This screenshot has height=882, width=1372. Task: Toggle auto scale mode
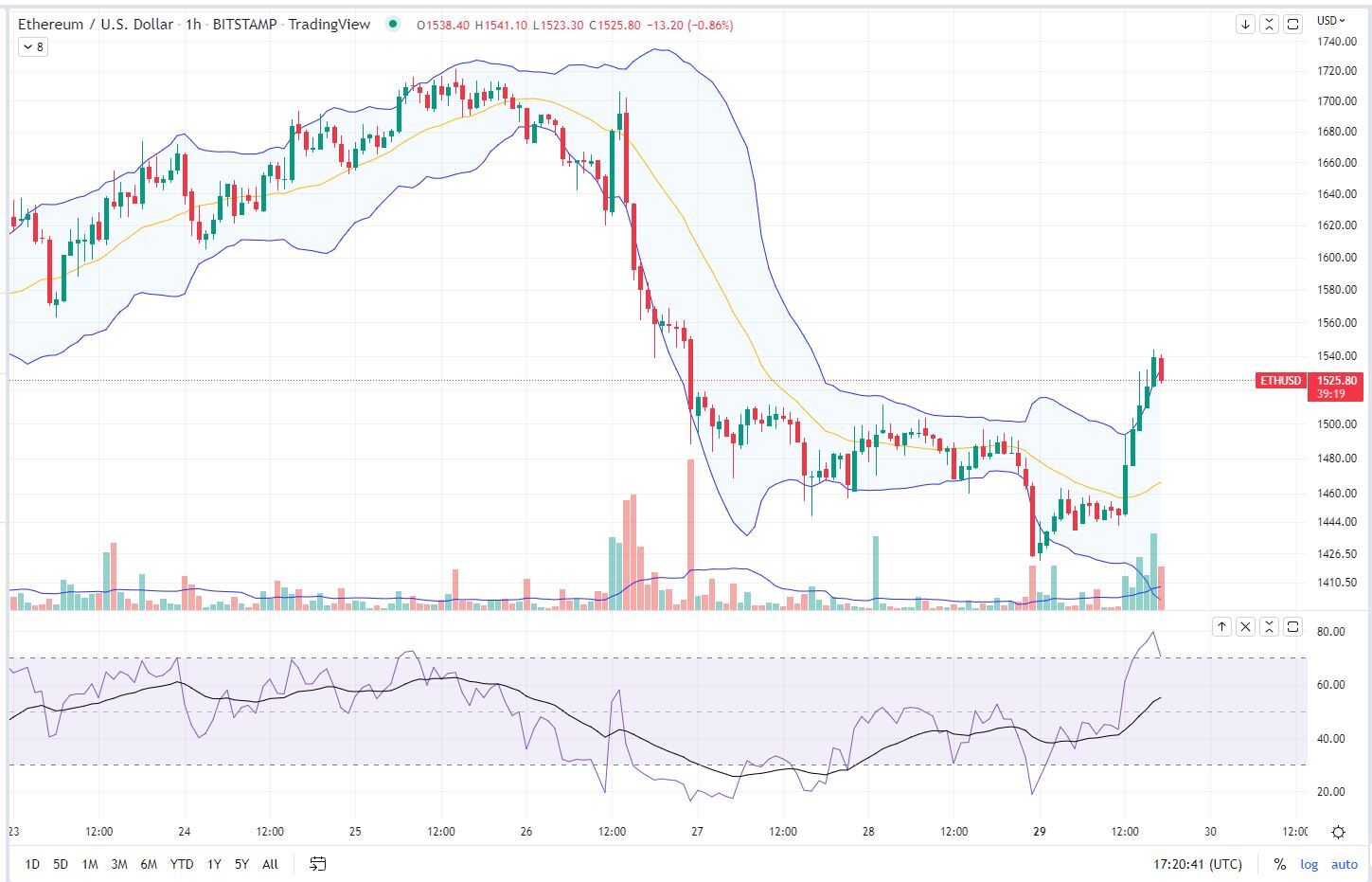pos(1344,864)
